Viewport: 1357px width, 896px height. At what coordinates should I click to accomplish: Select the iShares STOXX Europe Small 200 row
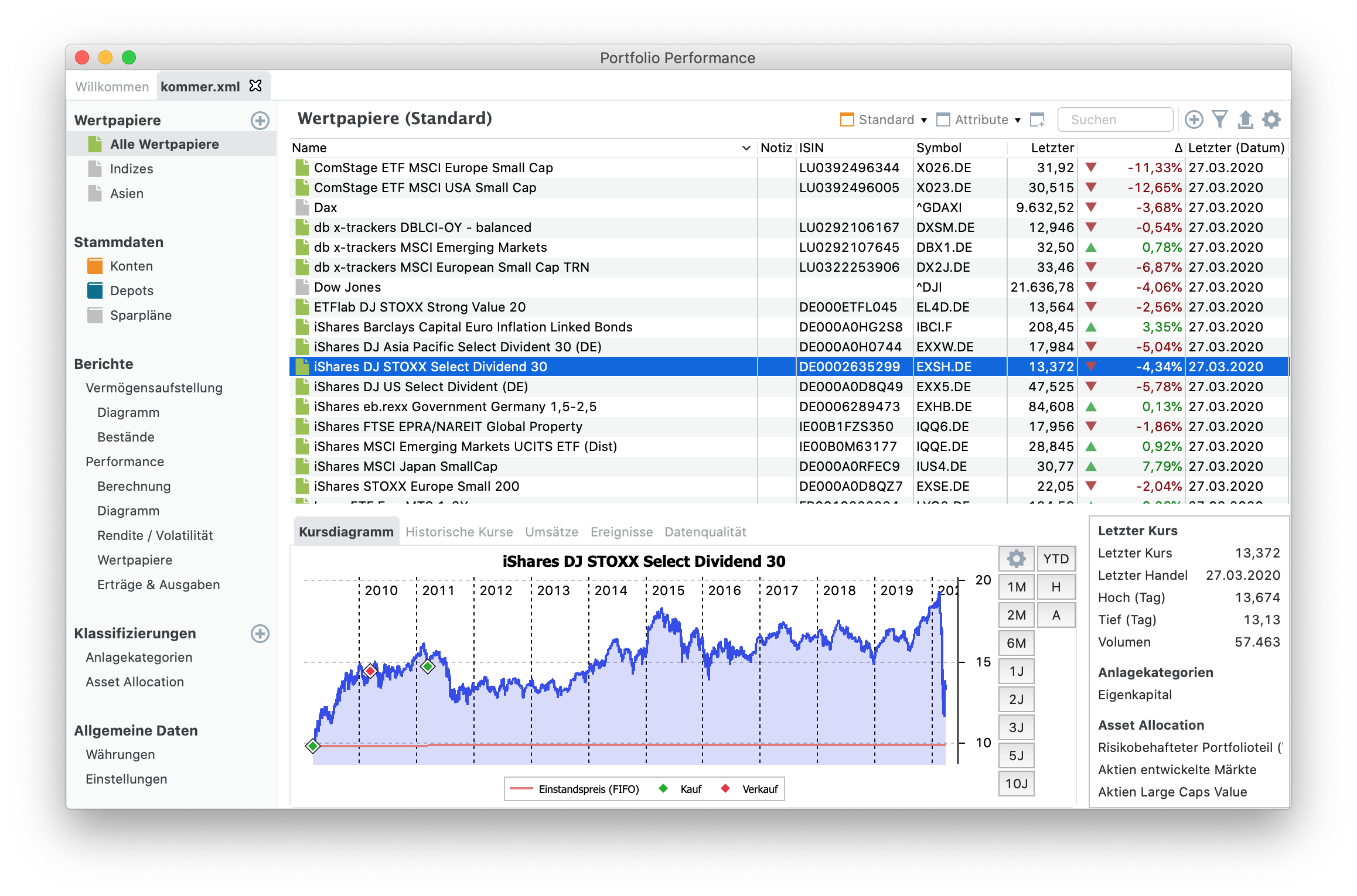pyautogui.click(x=789, y=486)
